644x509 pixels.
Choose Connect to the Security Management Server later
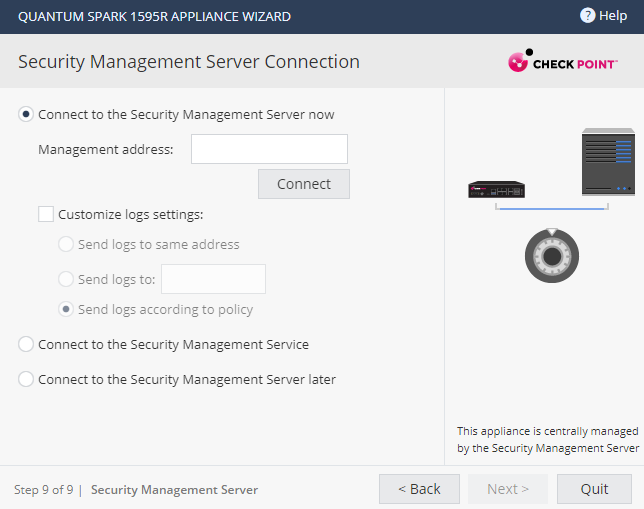coord(26,379)
